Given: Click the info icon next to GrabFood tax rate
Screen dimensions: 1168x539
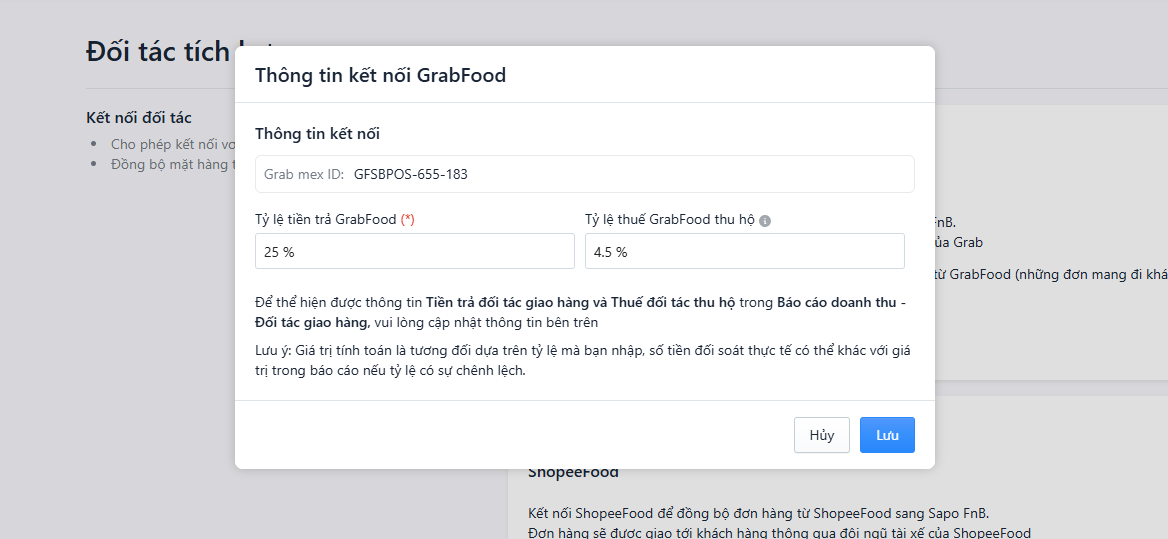Looking at the screenshot, I should click(x=765, y=221).
